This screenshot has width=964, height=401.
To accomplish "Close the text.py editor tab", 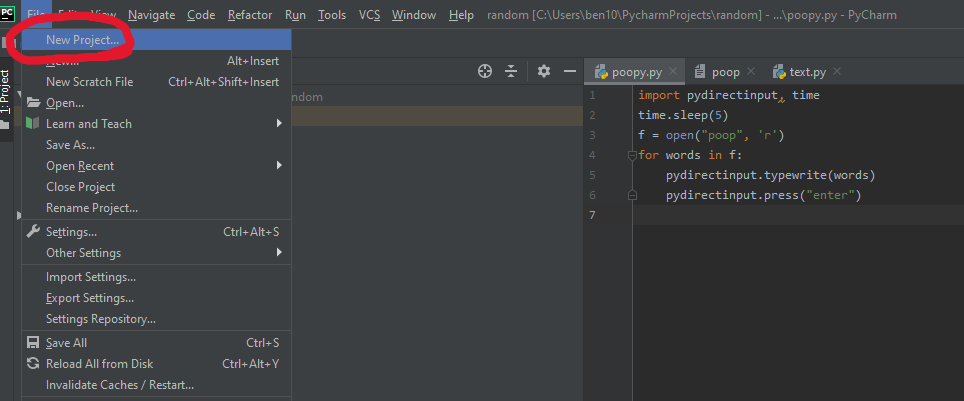I will 836,71.
